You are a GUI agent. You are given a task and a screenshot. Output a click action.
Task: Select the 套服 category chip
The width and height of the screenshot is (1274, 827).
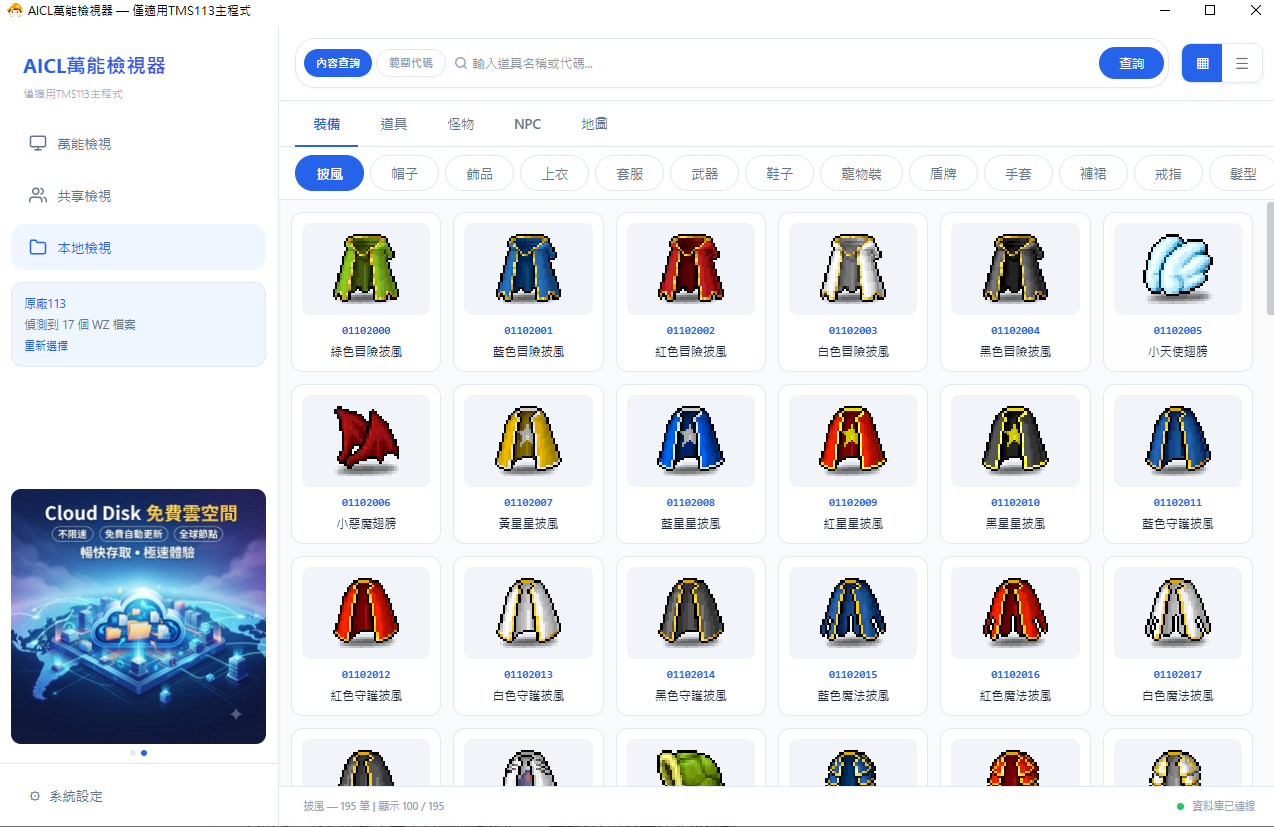click(x=629, y=173)
